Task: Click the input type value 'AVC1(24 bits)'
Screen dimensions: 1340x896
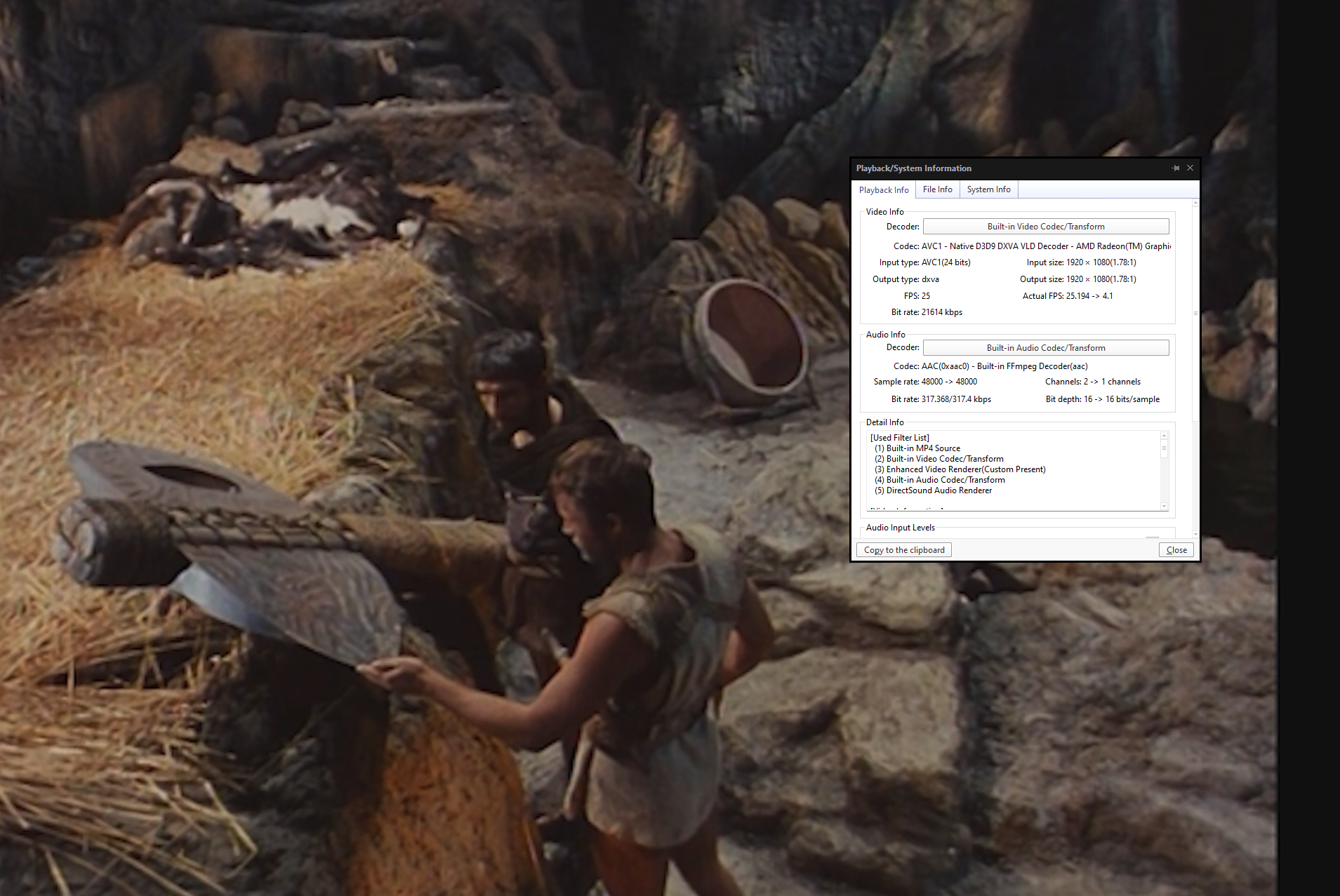Action: [x=946, y=262]
